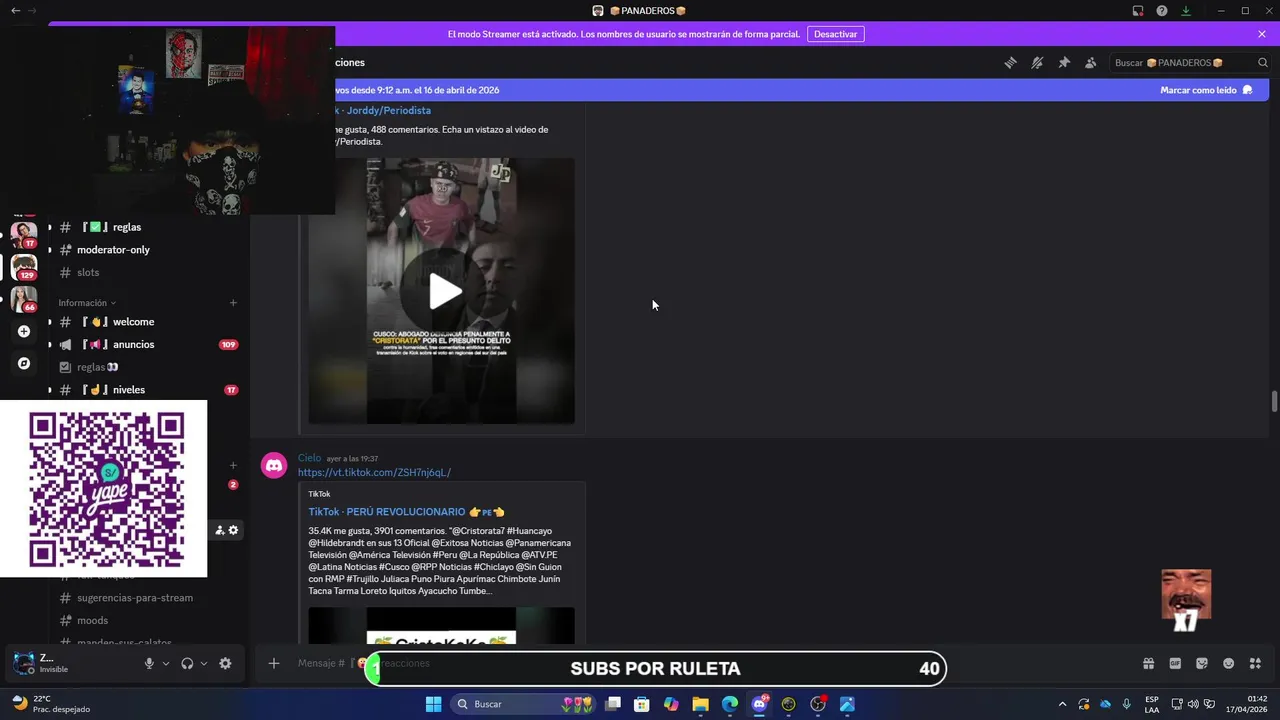Open the emoji picker
The image size is (1280, 720).
click(1229, 663)
